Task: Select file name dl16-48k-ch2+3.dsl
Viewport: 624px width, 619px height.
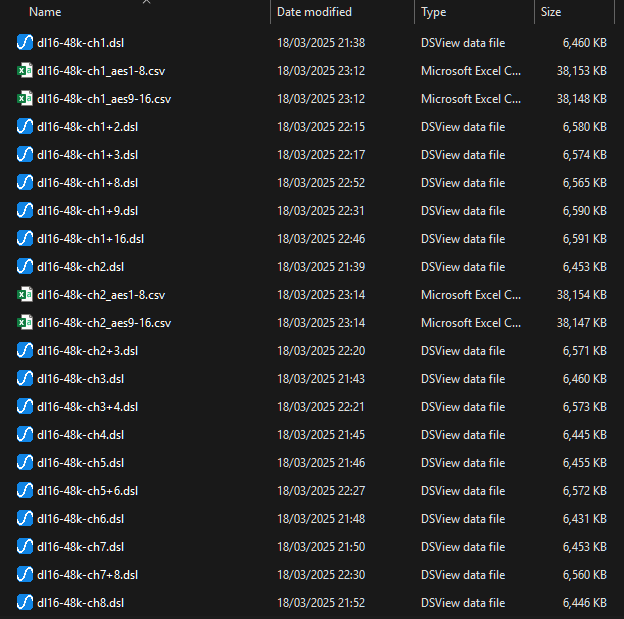Action: 87,351
